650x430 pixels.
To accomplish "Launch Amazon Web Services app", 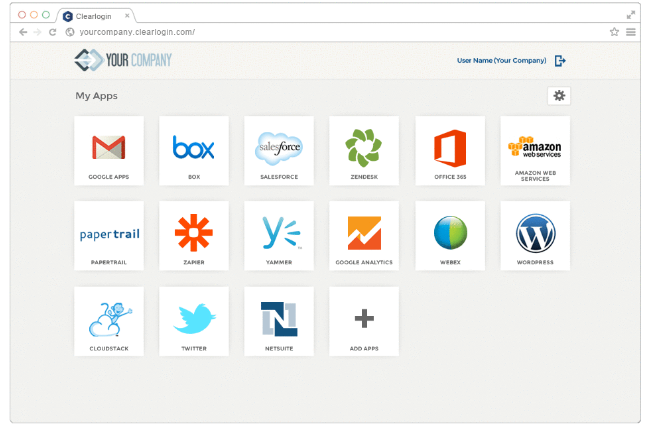I will click(x=535, y=151).
